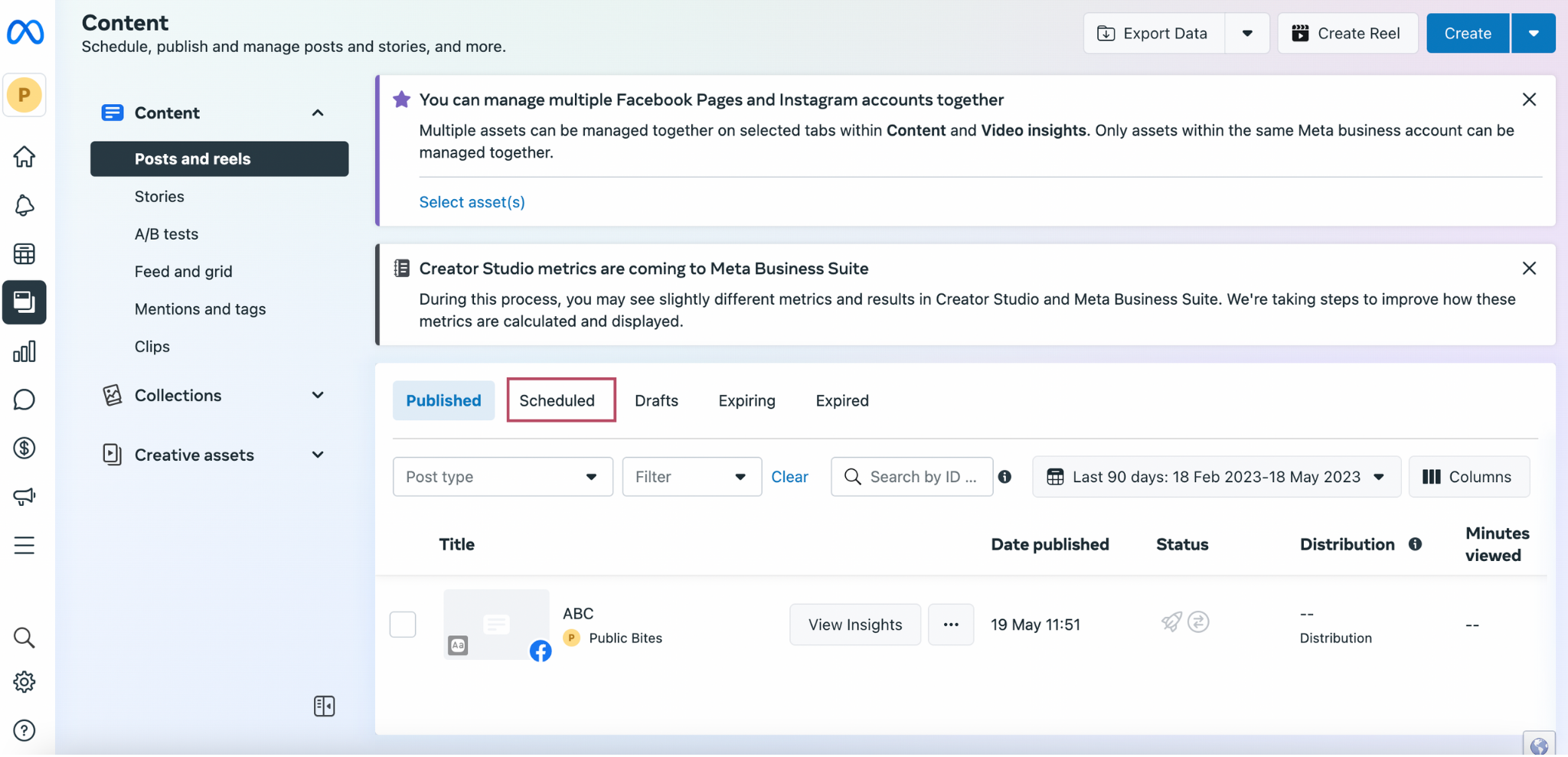The image size is (1568, 757).
Task: Expand the Collections section
Action: (x=318, y=396)
